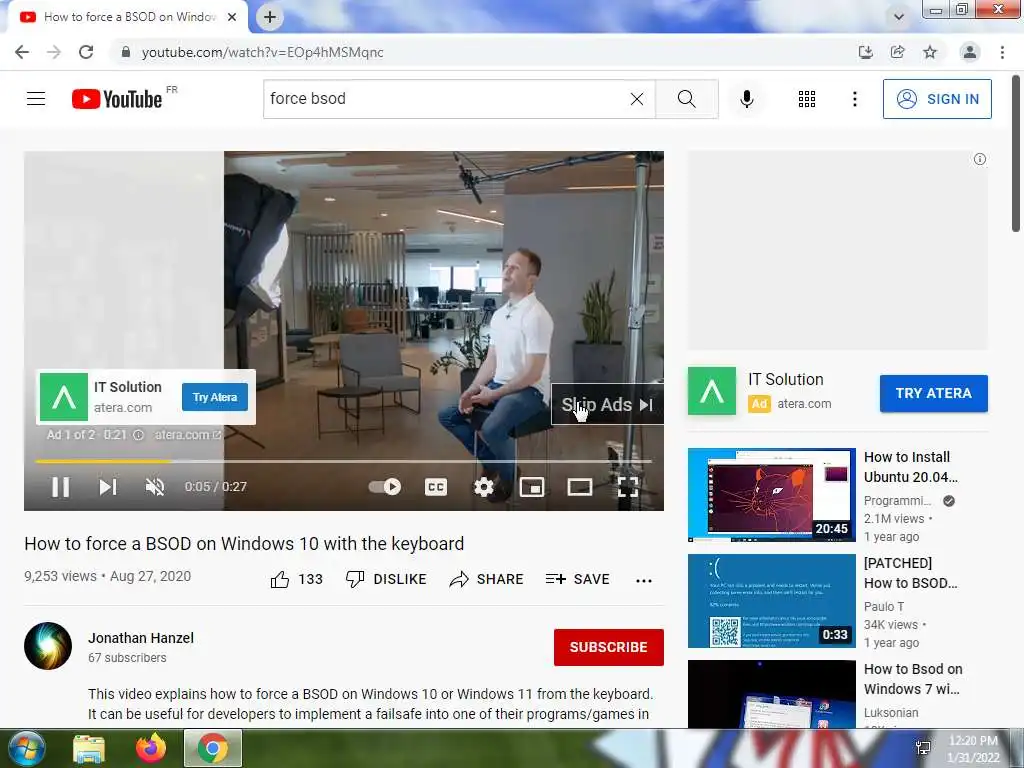Screen dimensions: 1024x768
Task: Open Chrome profile avatar
Action: [970, 52]
